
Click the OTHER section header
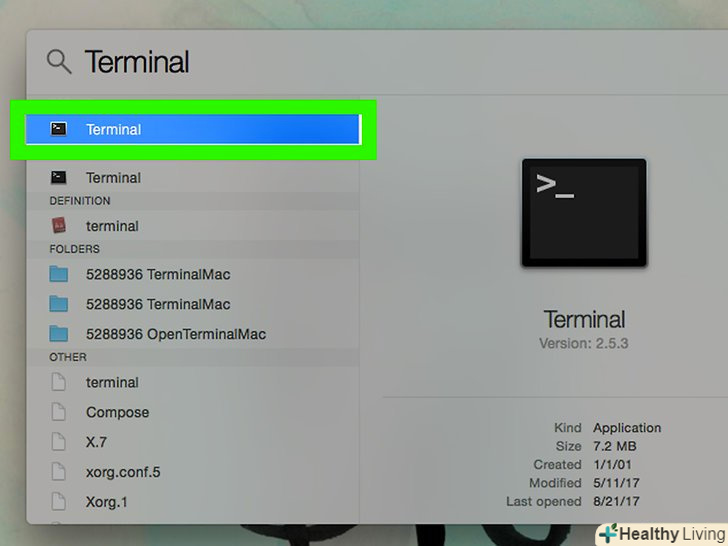click(68, 357)
